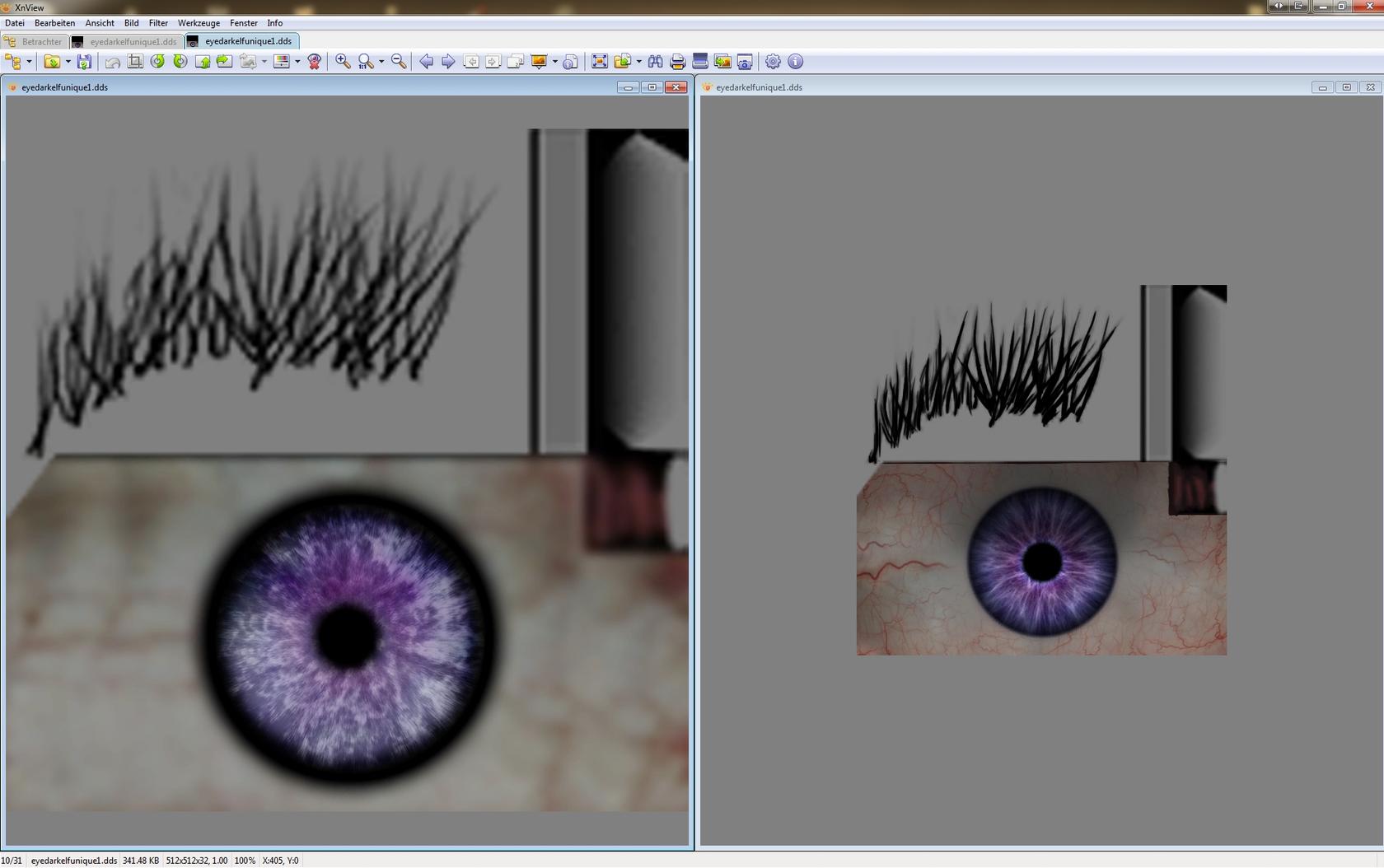The image size is (1384, 868).
Task: Open the Print icon
Action: (677, 62)
